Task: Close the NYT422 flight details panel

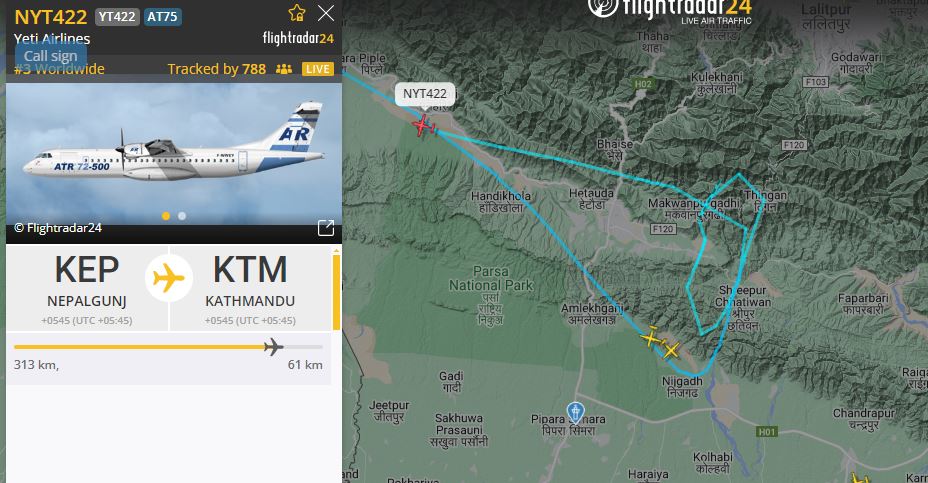Action: point(326,13)
